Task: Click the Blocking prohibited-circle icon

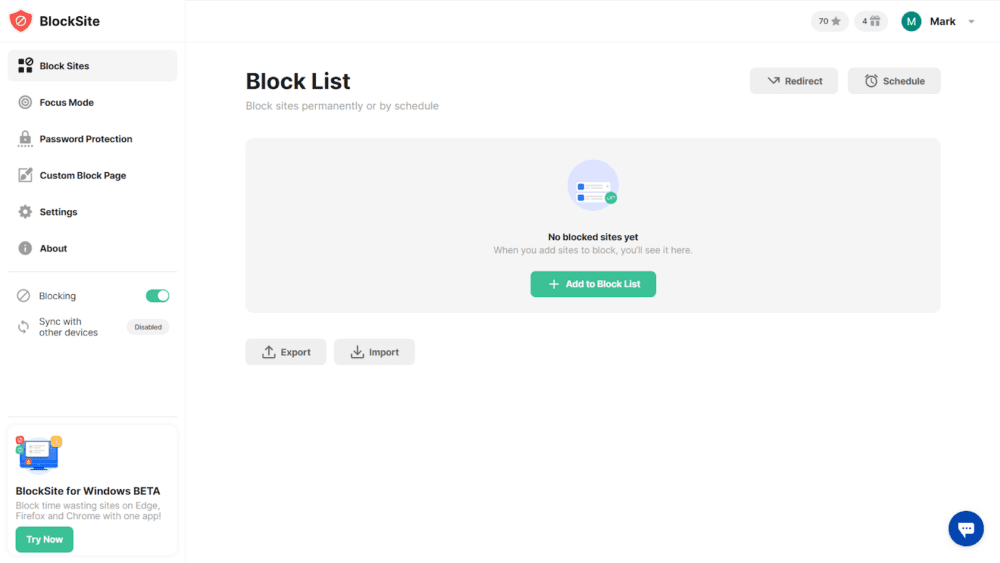Action: [24, 295]
